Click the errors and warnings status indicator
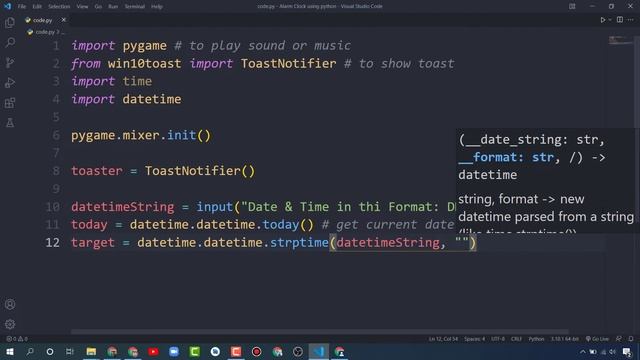Screen dimensions: 640x360 (17, 339)
